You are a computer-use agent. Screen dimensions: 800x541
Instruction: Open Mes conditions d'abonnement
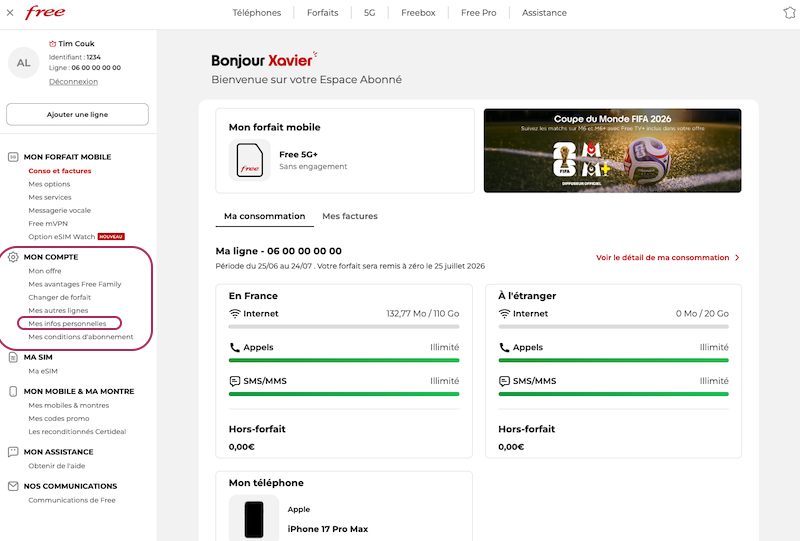[x=81, y=337]
